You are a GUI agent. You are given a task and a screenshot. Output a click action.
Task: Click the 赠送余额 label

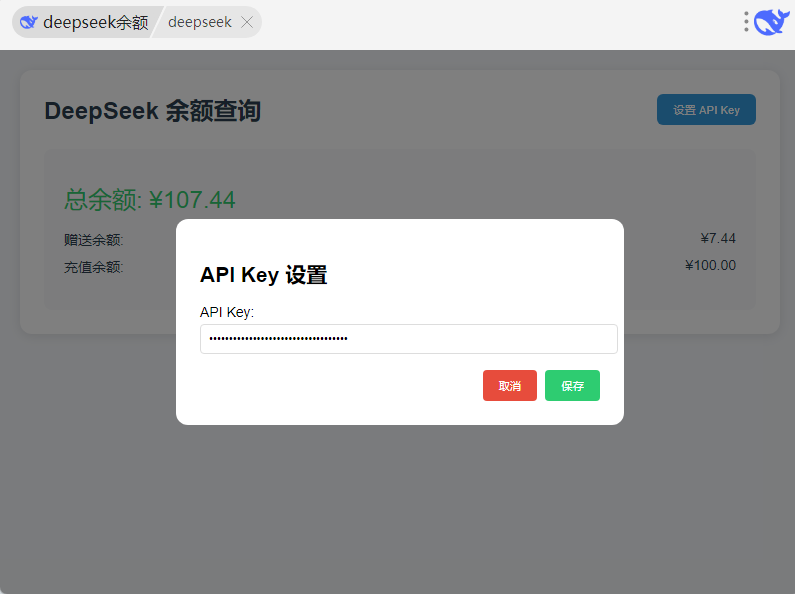94,240
